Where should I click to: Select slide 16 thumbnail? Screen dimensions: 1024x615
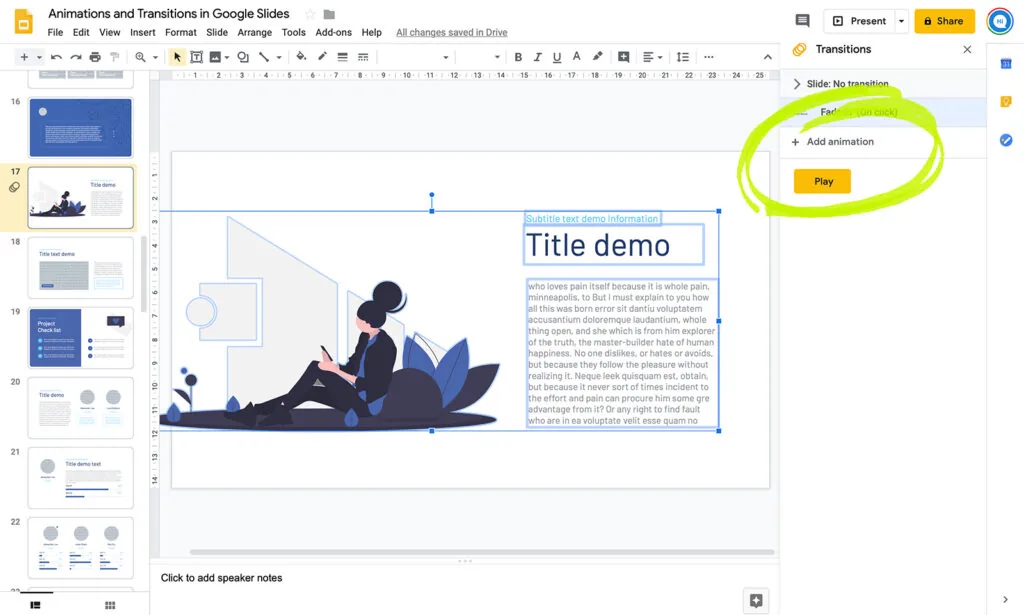pyautogui.click(x=80, y=128)
